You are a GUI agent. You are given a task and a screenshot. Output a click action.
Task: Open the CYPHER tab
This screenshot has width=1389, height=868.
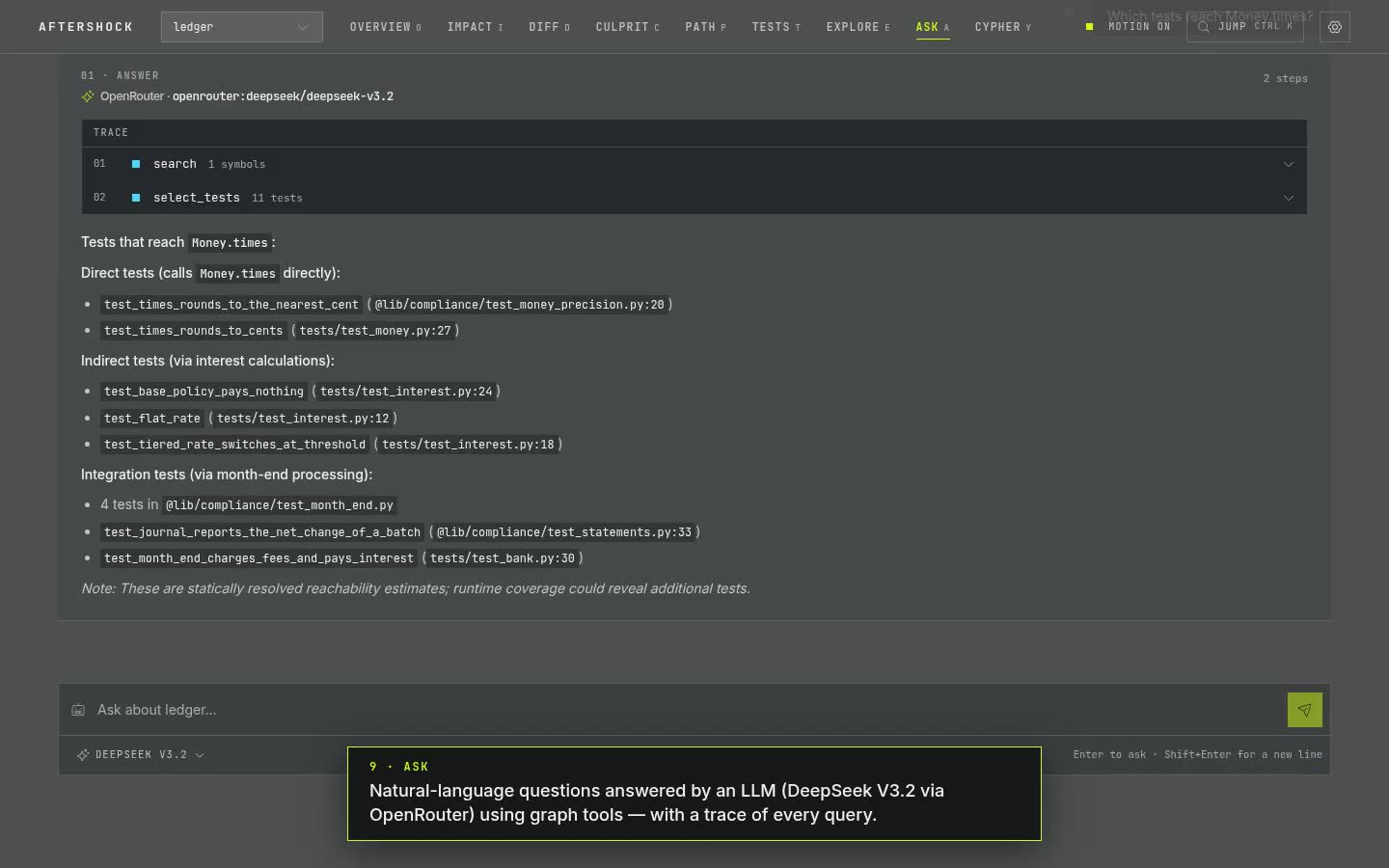pyautogui.click(x=1003, y=27)
